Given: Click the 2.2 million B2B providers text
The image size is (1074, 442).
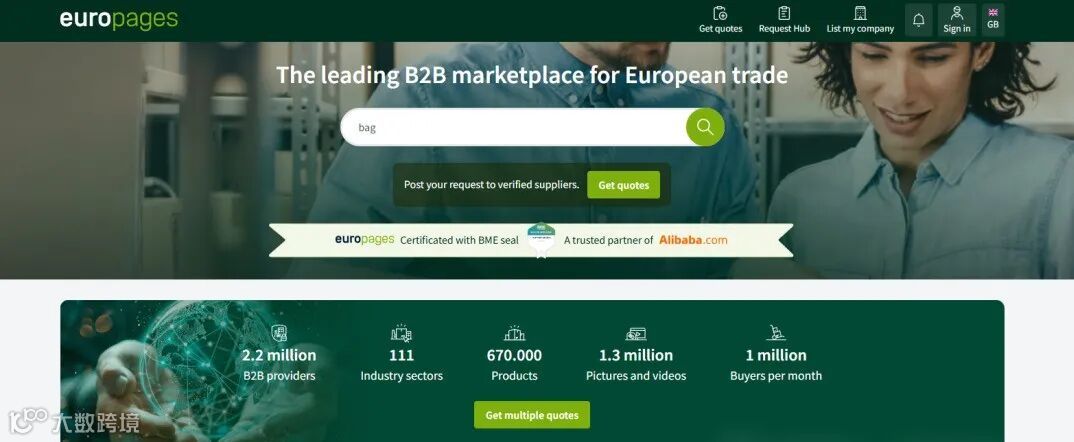Looking at the screenshot, I should (x=279, y=365).
